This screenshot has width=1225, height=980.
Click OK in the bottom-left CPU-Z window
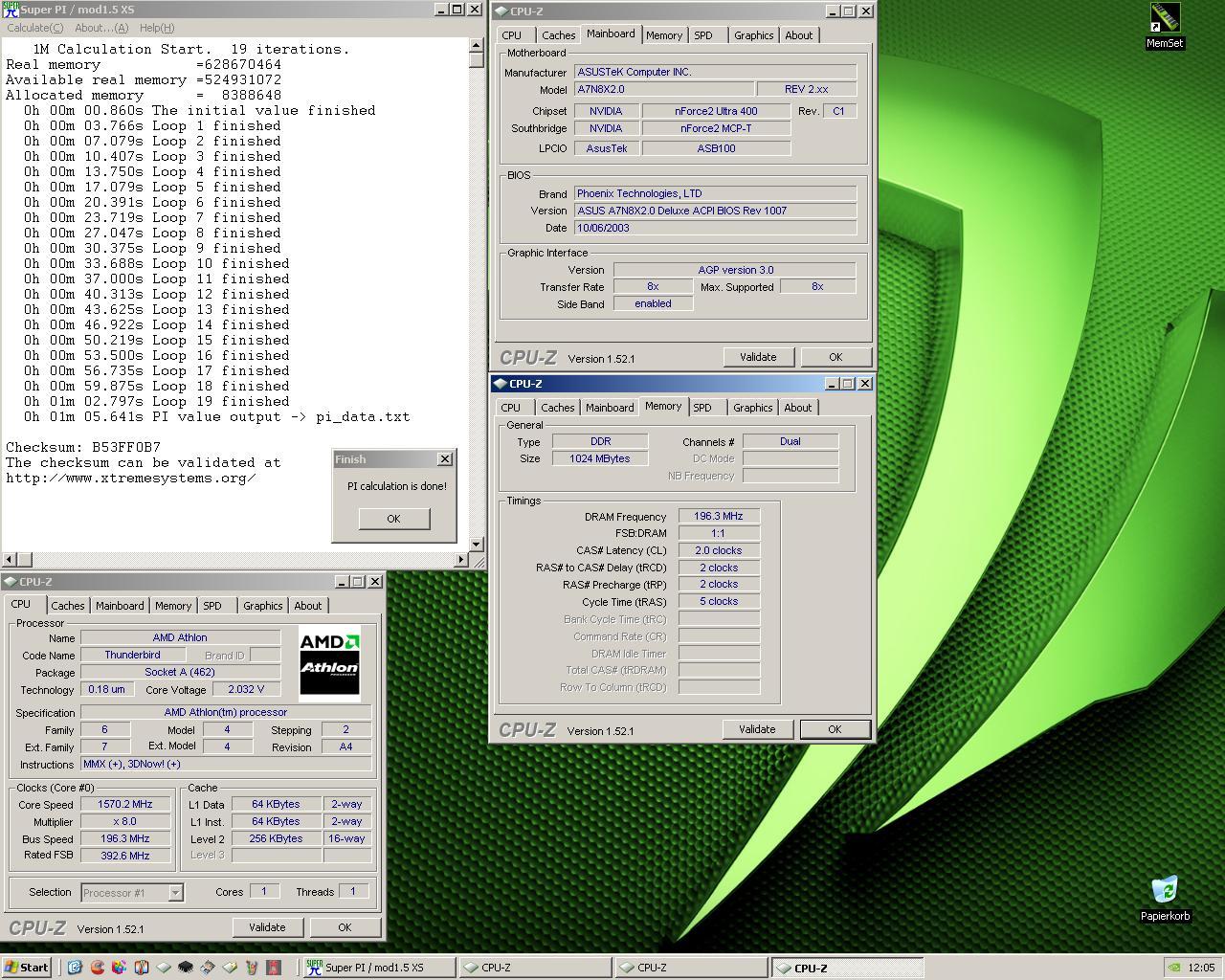click(345, 927)
